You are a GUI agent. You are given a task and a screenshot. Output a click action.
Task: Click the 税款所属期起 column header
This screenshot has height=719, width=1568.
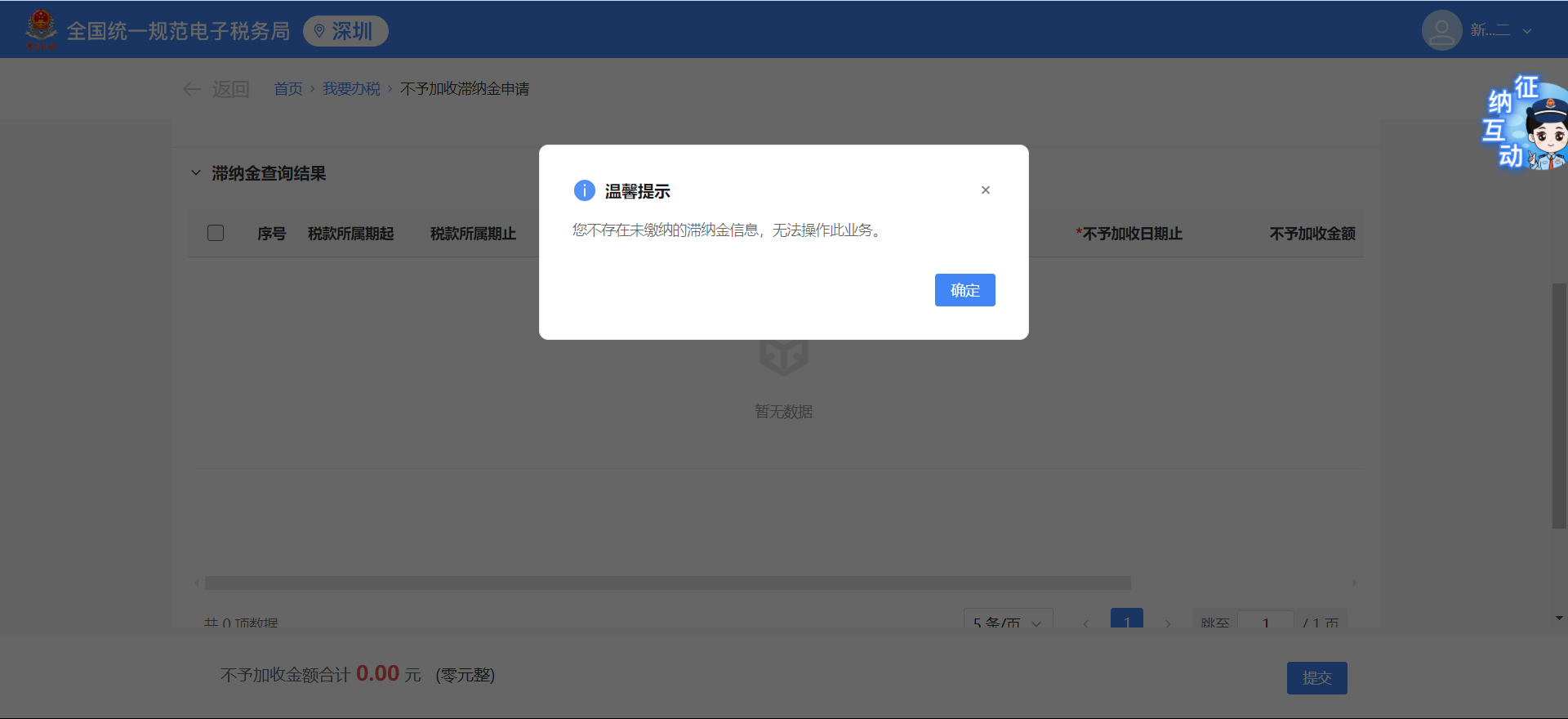click(x=351, y=234)
